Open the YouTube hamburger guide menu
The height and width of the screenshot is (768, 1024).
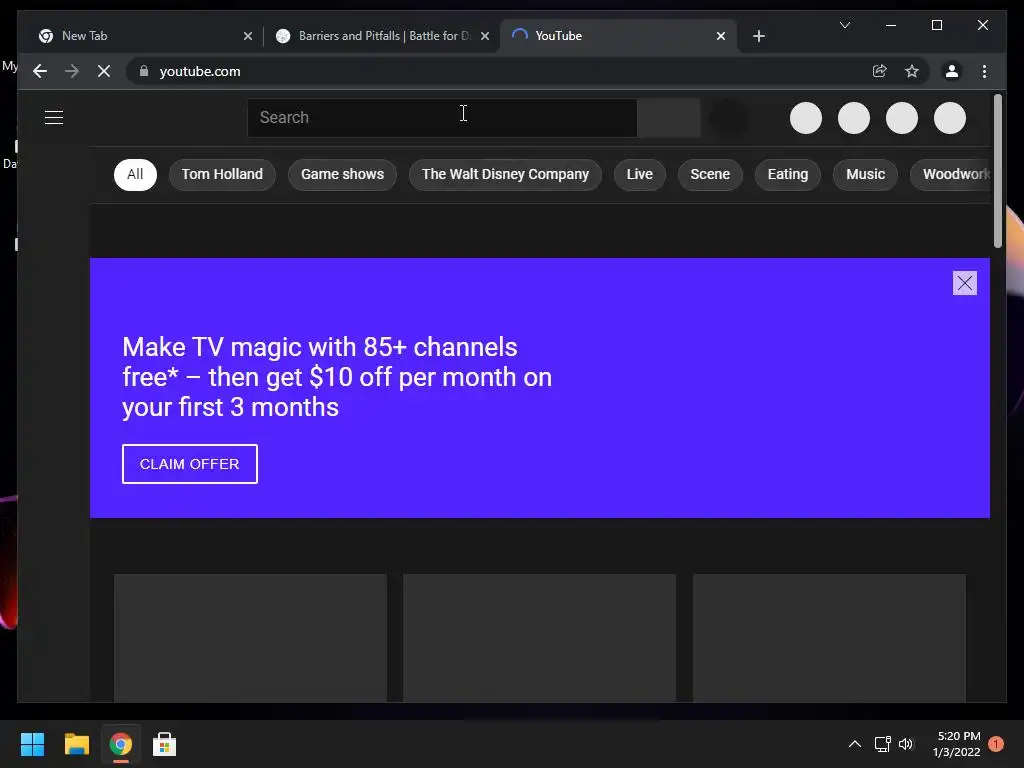(54, 118)
